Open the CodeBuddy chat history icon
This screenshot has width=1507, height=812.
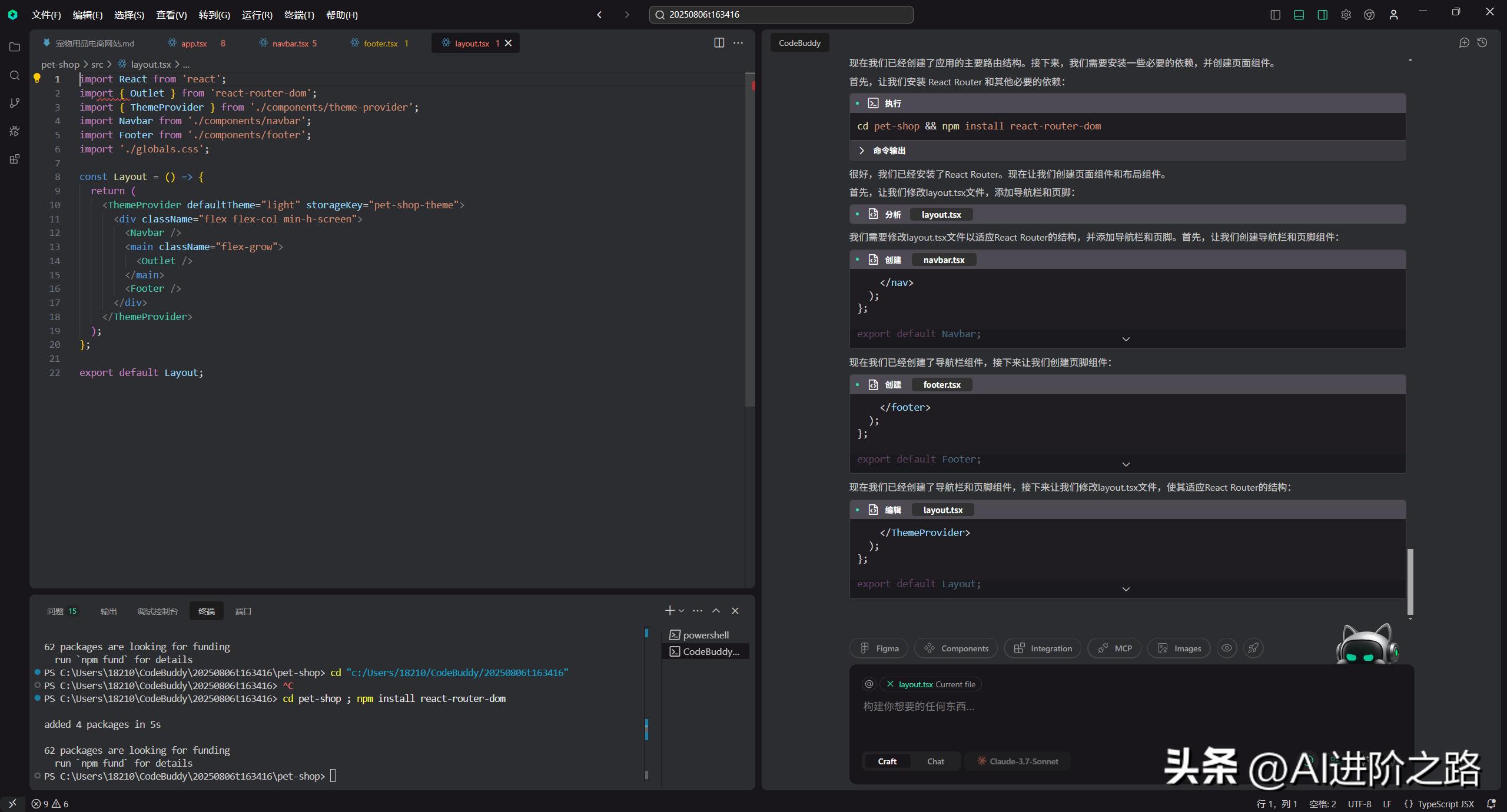point(1482,43)
